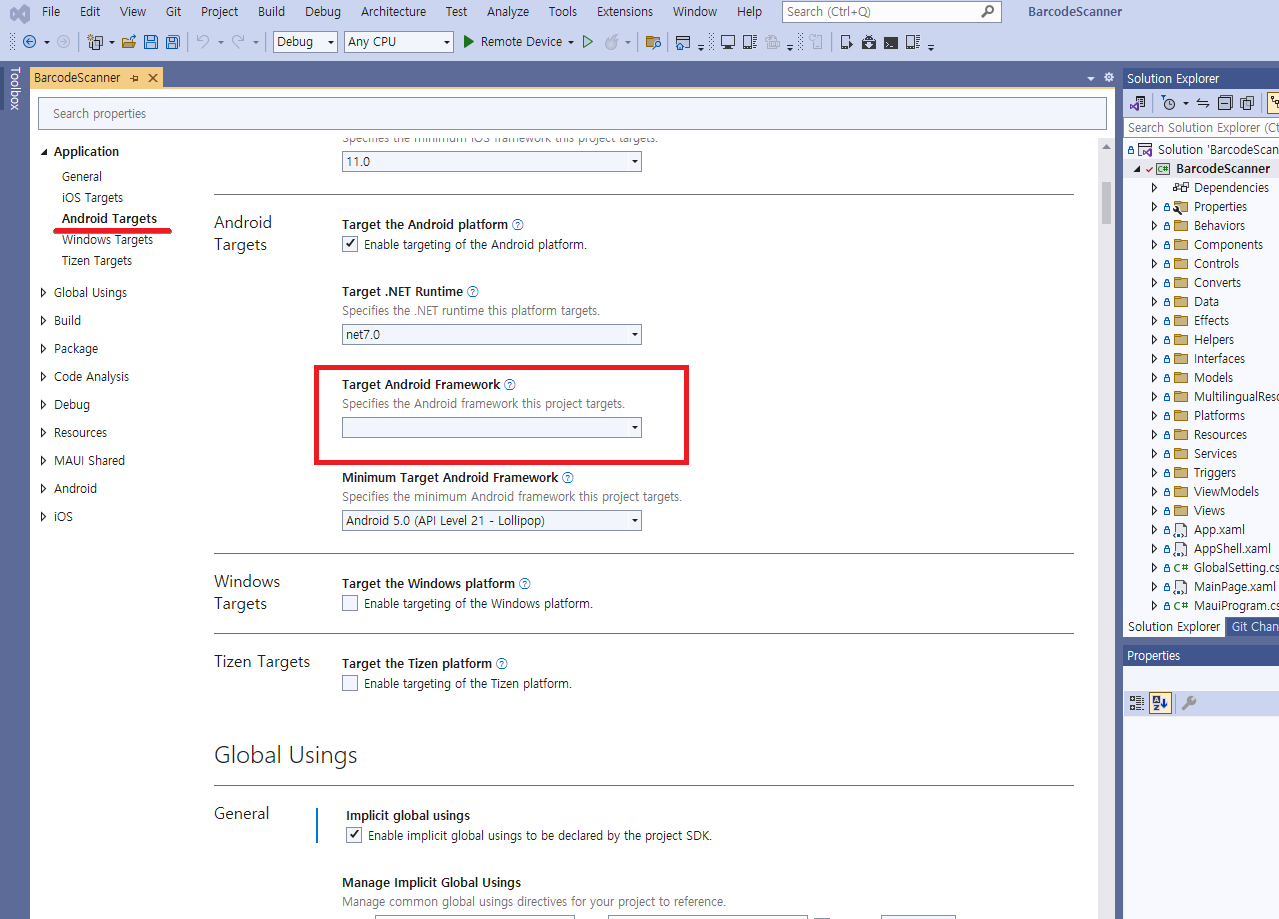Open the Extensions menu
This screenshot has height=919, width=1279.
click(625, 12)
